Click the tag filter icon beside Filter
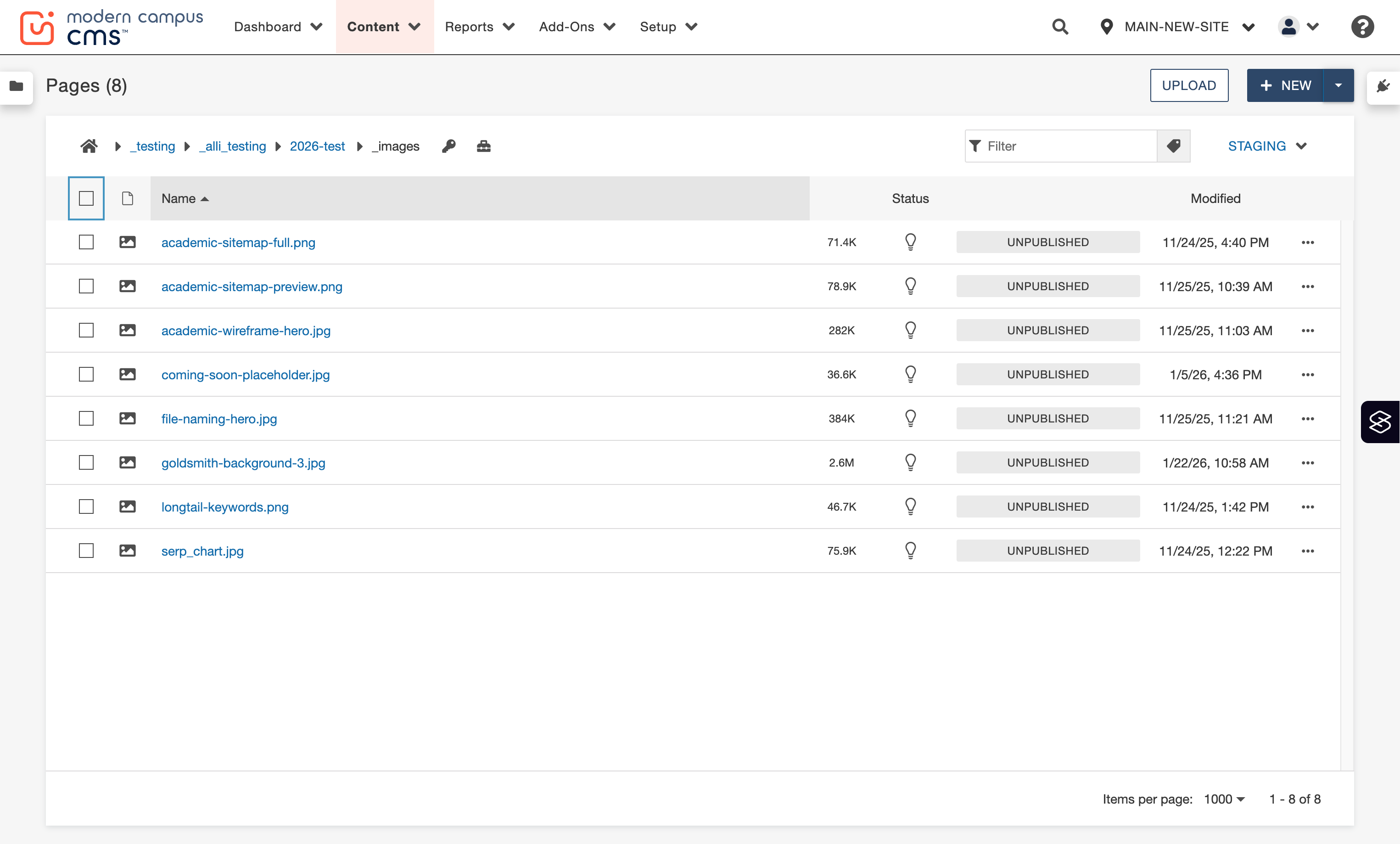This screenshot has width=1400, height=844. pyautogui.click(x=1174, y=146)
